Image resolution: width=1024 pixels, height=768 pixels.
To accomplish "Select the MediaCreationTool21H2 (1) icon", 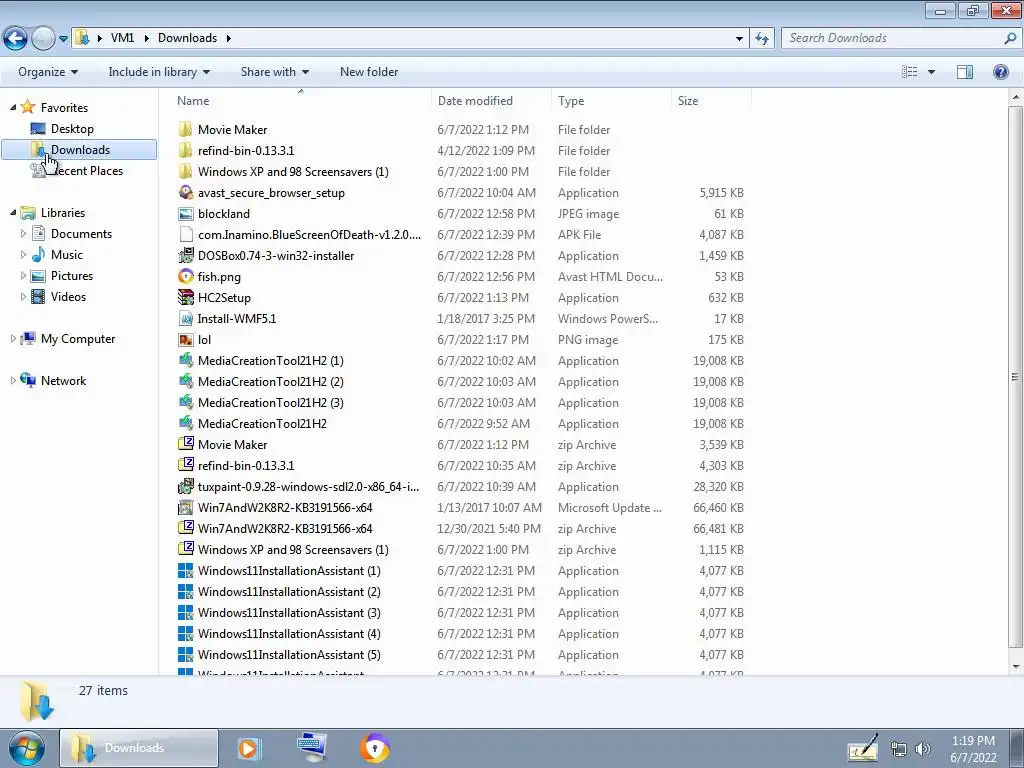I will click(x=185, y=360).
